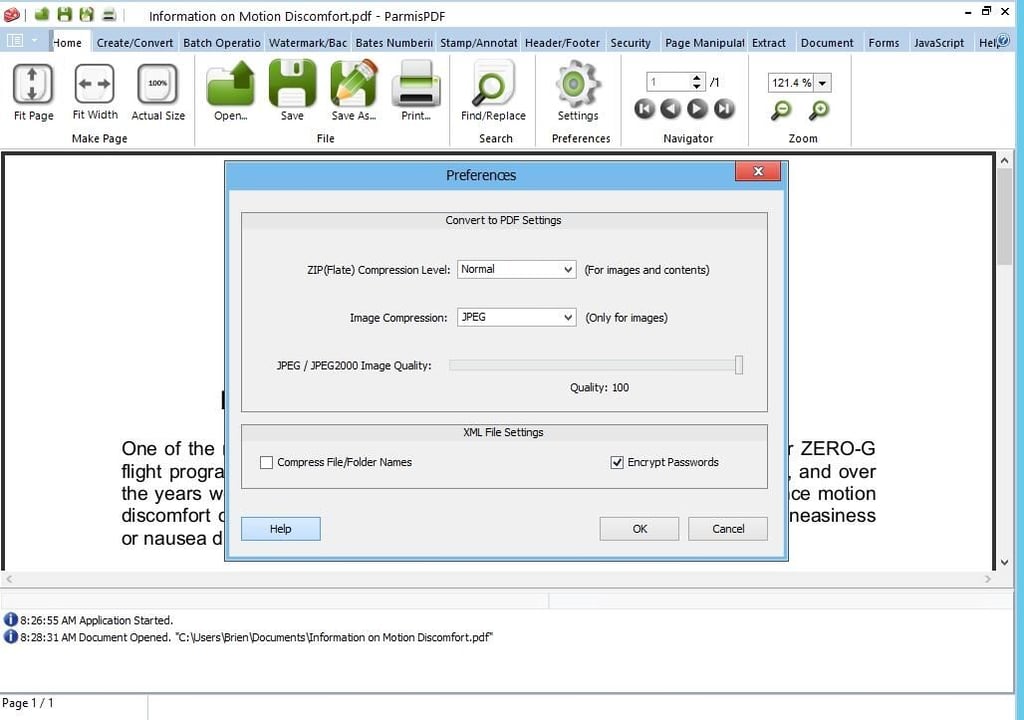
Task: Go to first page navigator button
Action: [x=644, y=109]
